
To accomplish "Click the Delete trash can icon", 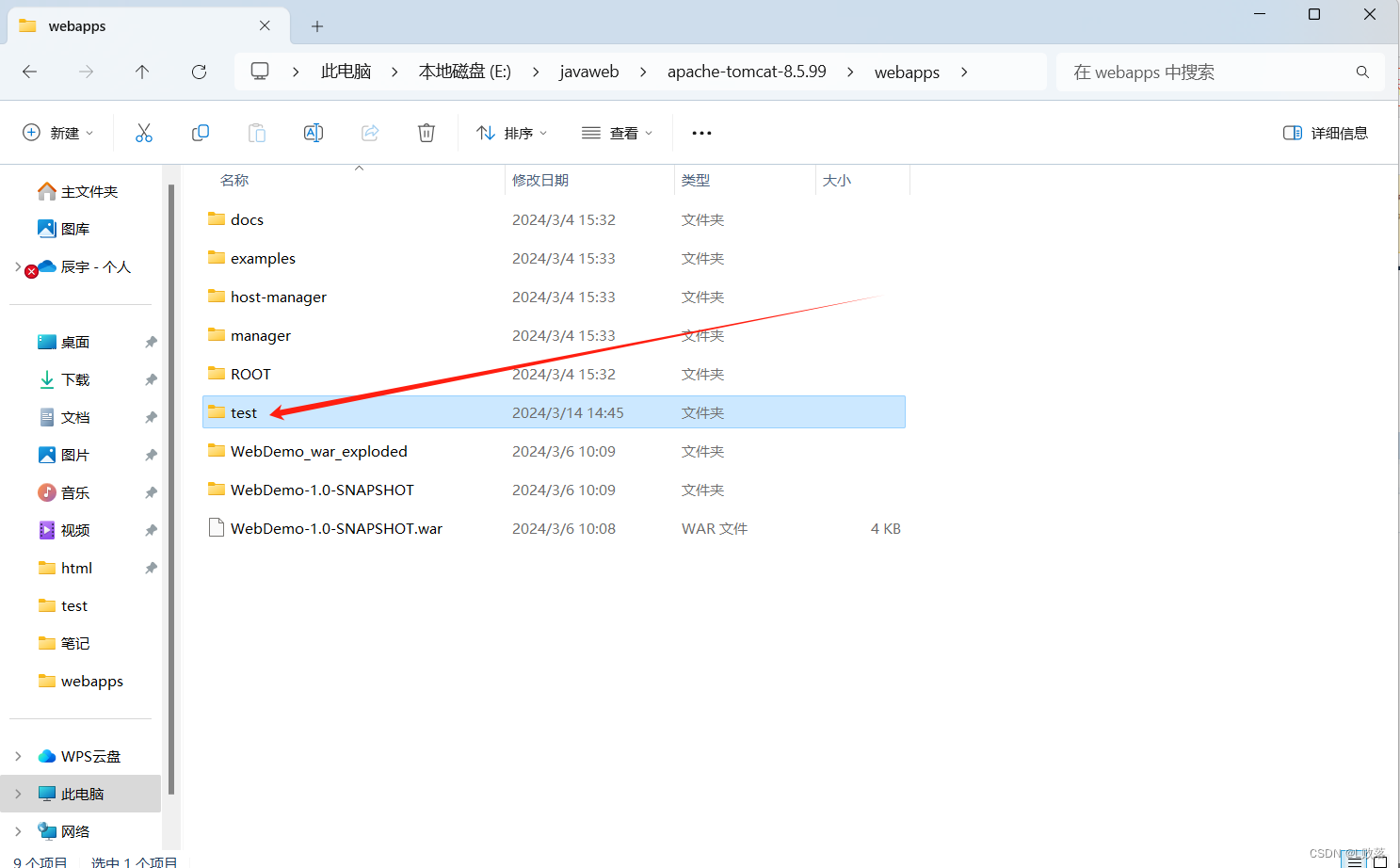I will [426, 133].
